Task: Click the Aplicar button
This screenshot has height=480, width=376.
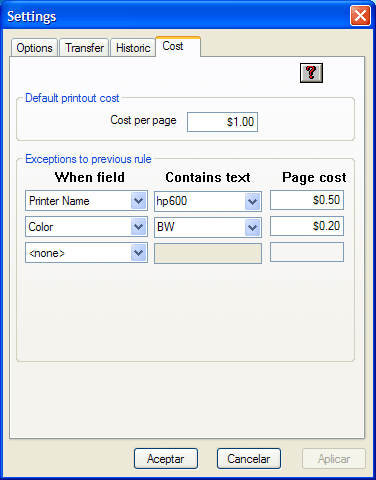Action: [x=334, y=459]
